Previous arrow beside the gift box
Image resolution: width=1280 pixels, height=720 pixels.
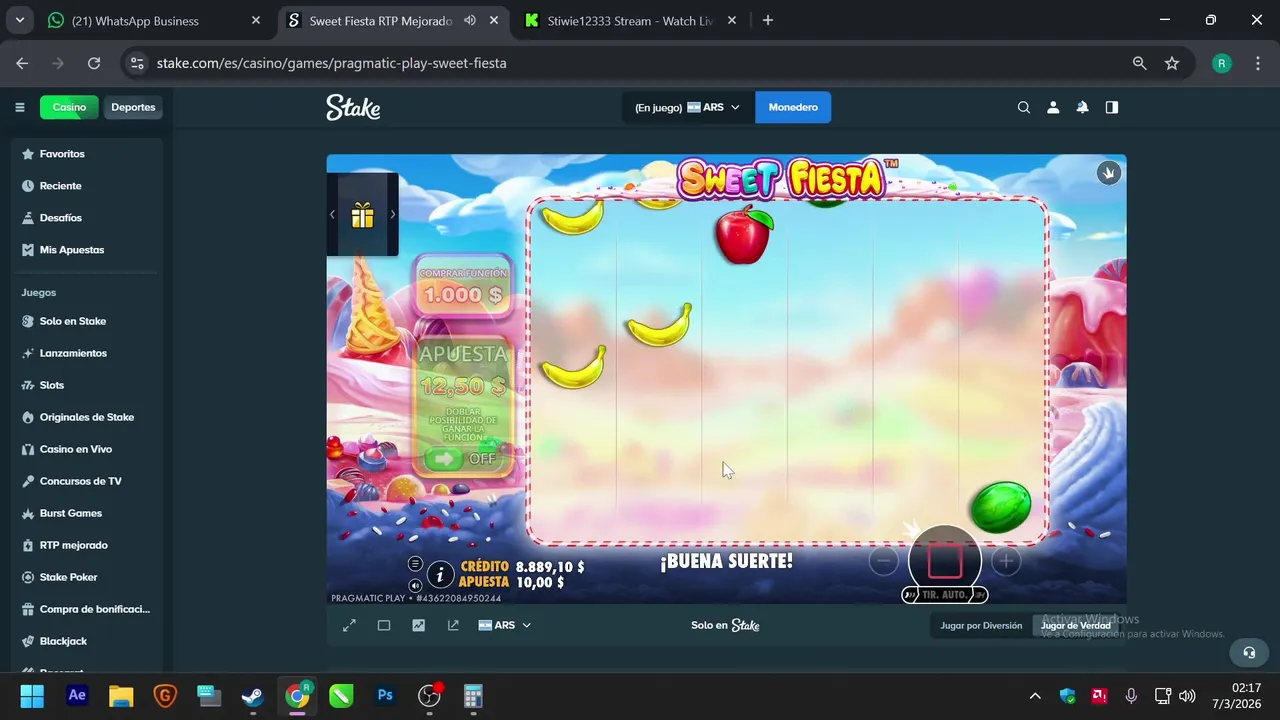tap(333, 214)
